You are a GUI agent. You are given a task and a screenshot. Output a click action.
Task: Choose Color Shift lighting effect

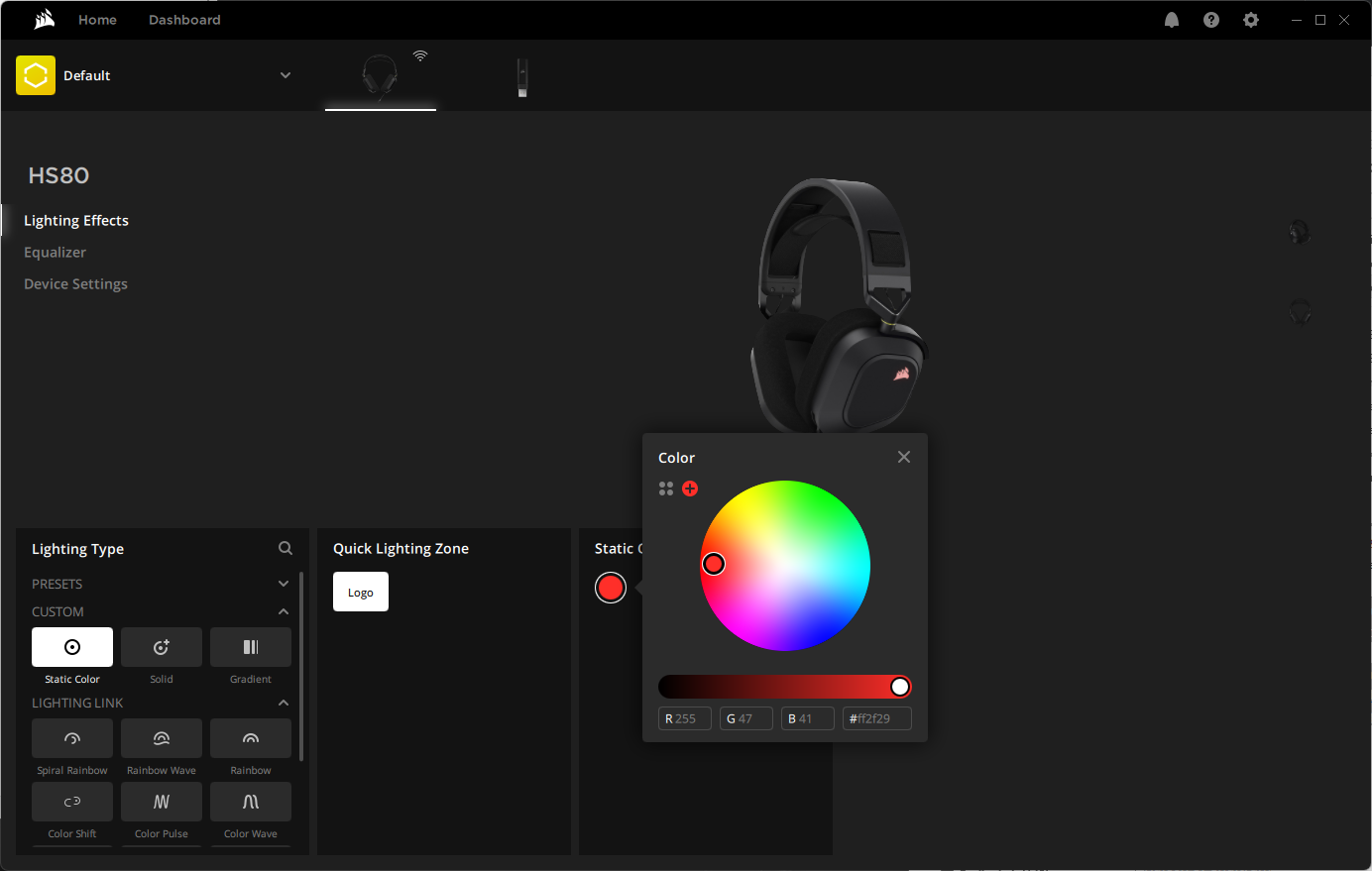(72, 802)
